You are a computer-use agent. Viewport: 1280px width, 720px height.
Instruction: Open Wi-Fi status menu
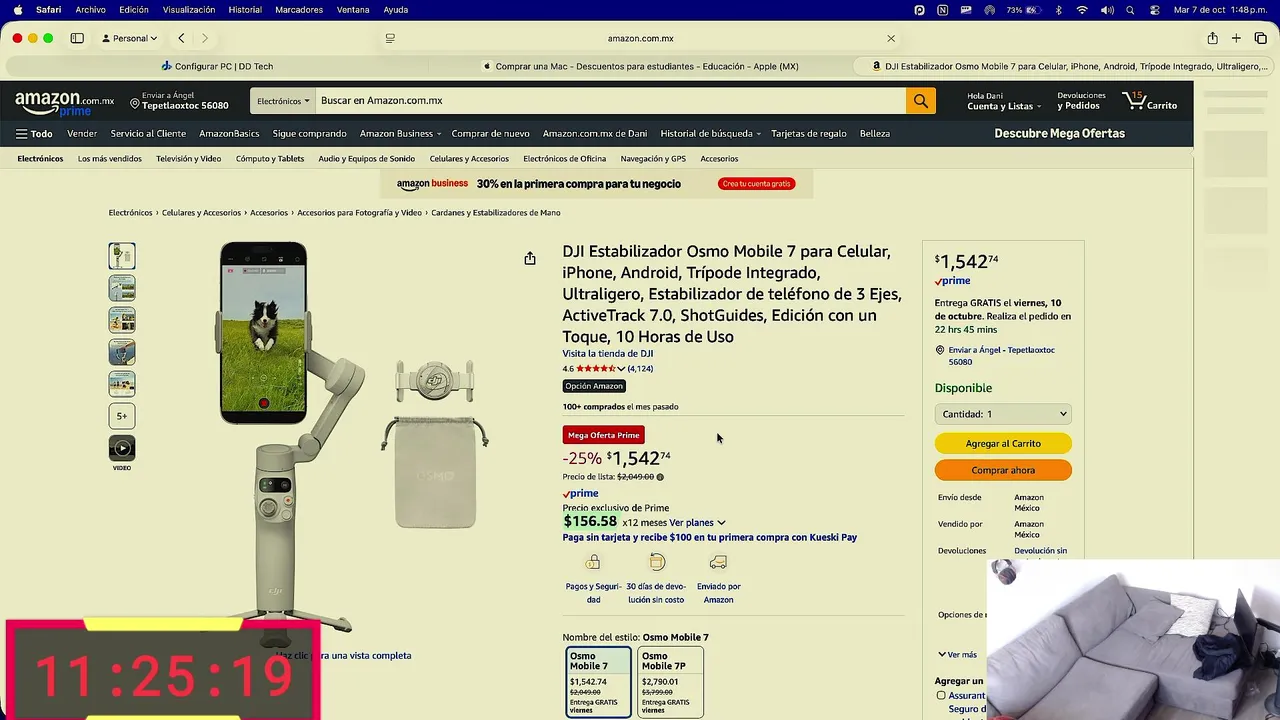[x=1082, y=10]
